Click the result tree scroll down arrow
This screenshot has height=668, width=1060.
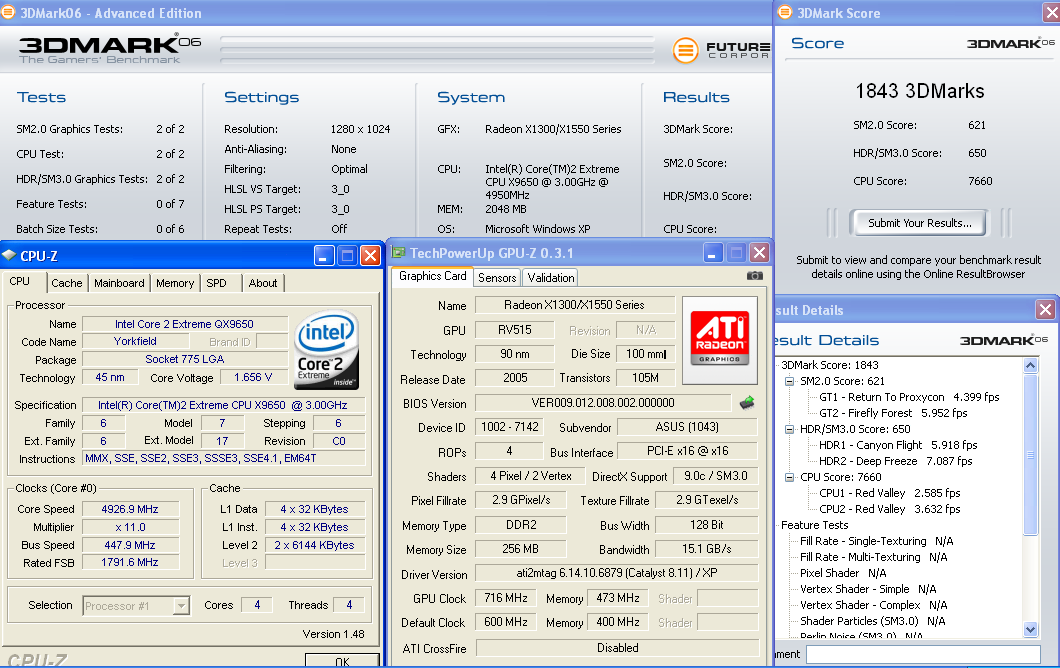click(x=1030, y=629)
